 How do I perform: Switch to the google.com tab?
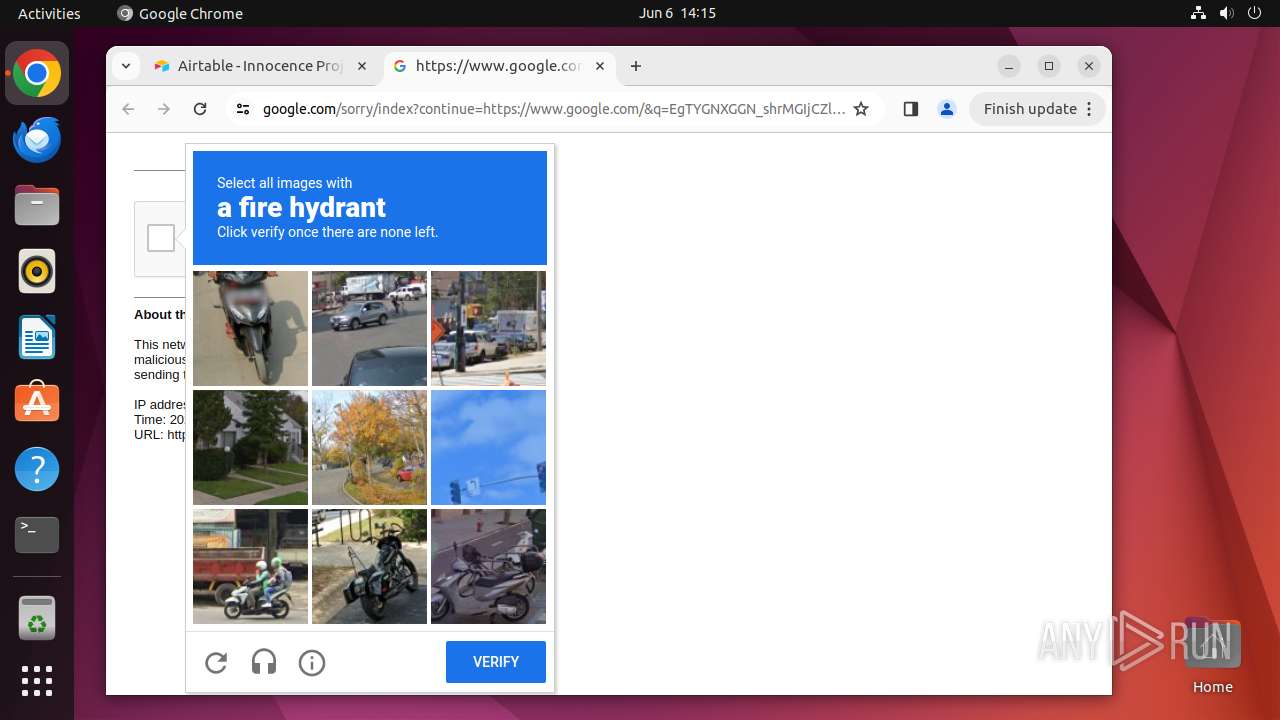coord(498,66)
